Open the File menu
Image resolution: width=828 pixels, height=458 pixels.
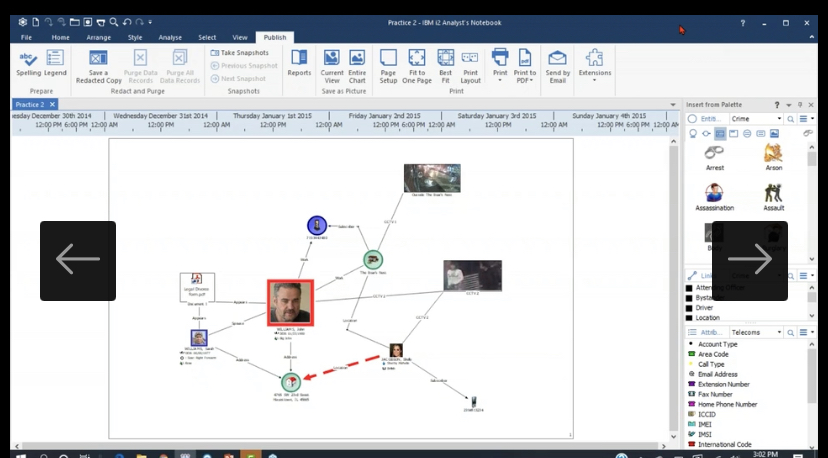pyautogui.click(x=26, y=38)
